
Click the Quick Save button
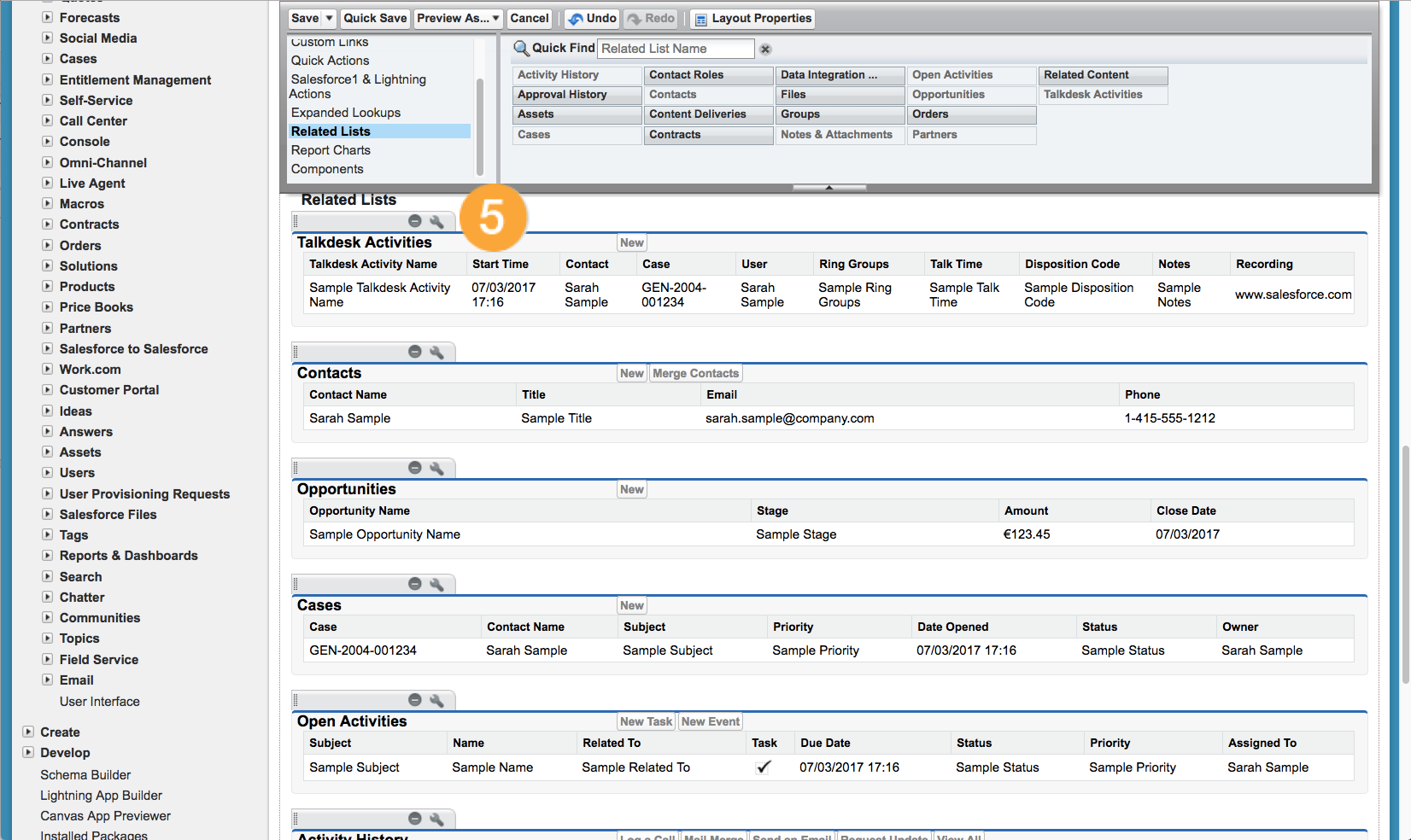pos(375,18)
